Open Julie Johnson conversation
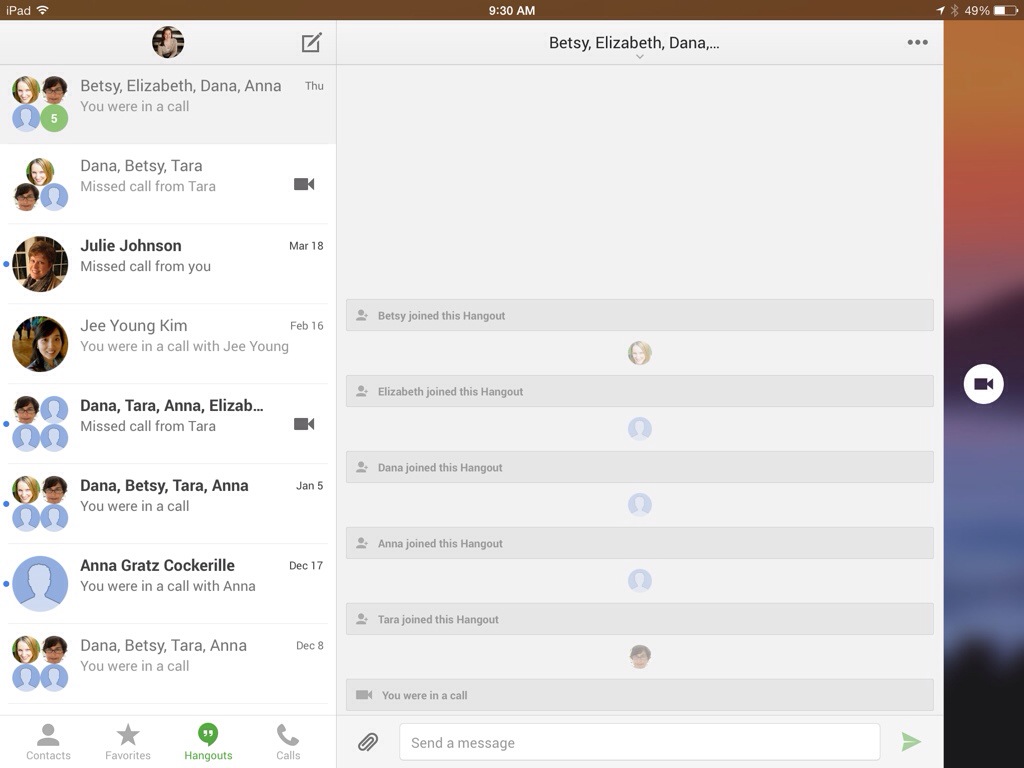 168,264
